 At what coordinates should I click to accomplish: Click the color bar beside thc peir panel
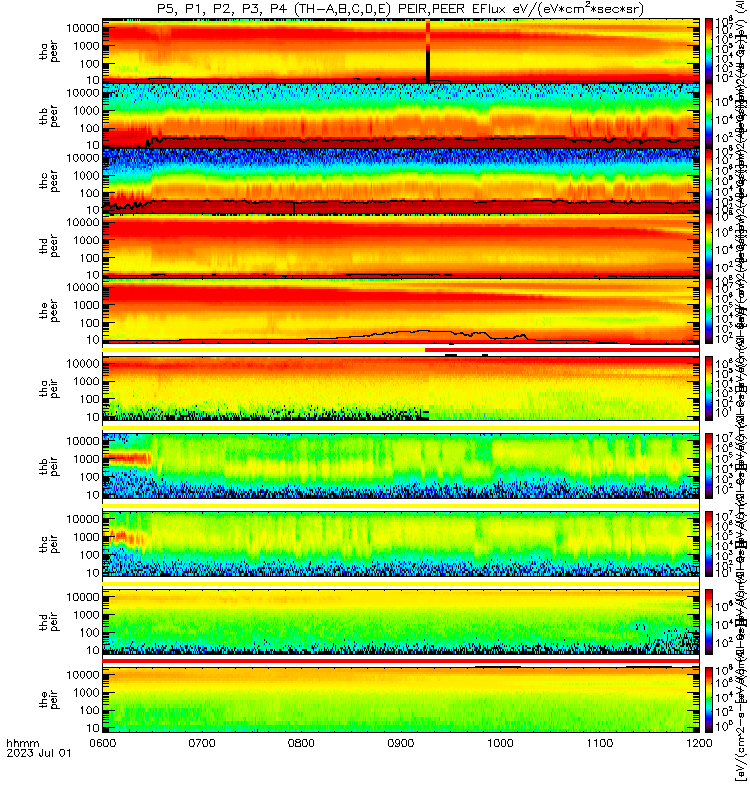(x=709, y=544)
